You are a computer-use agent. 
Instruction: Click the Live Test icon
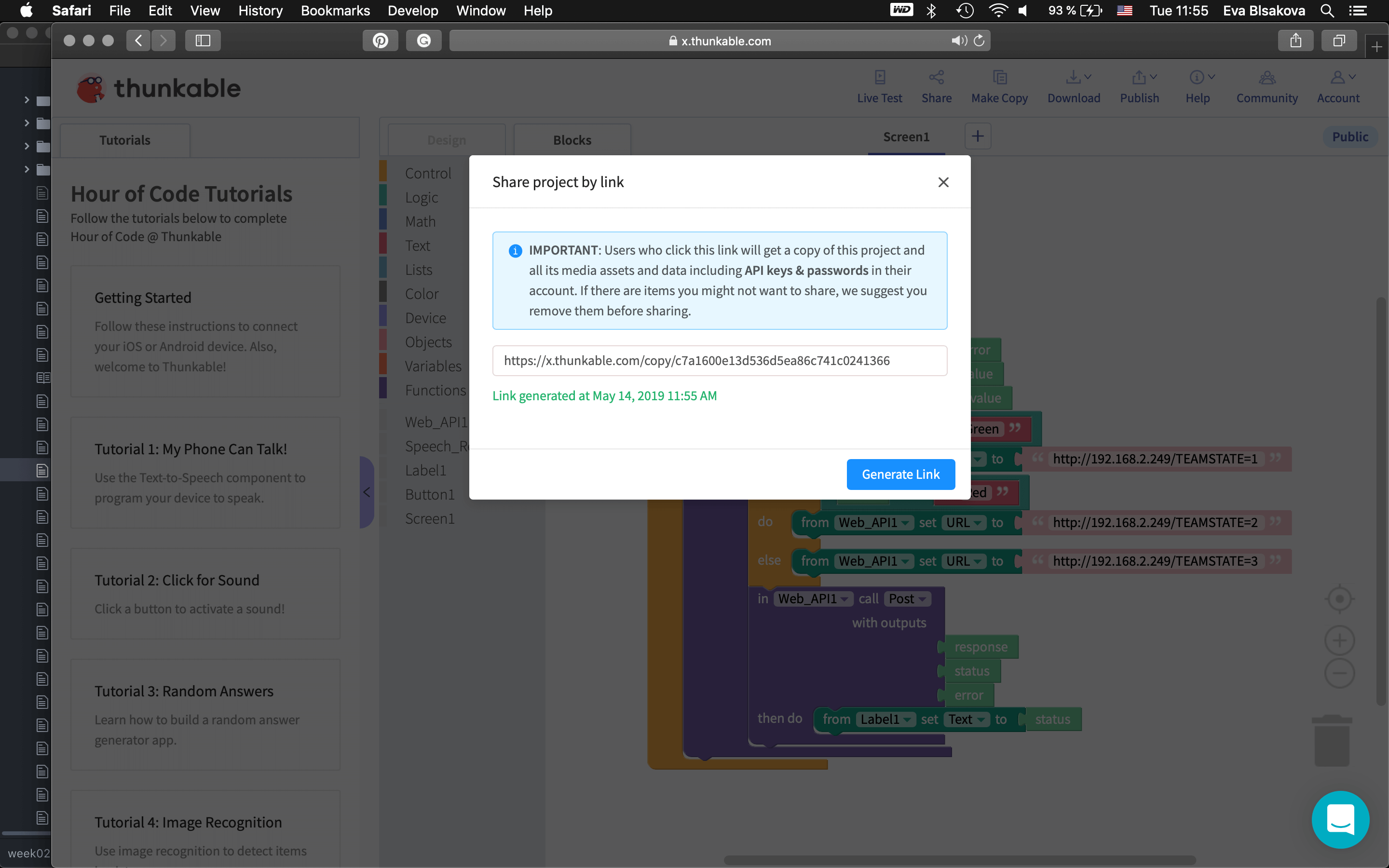(879, 78)
